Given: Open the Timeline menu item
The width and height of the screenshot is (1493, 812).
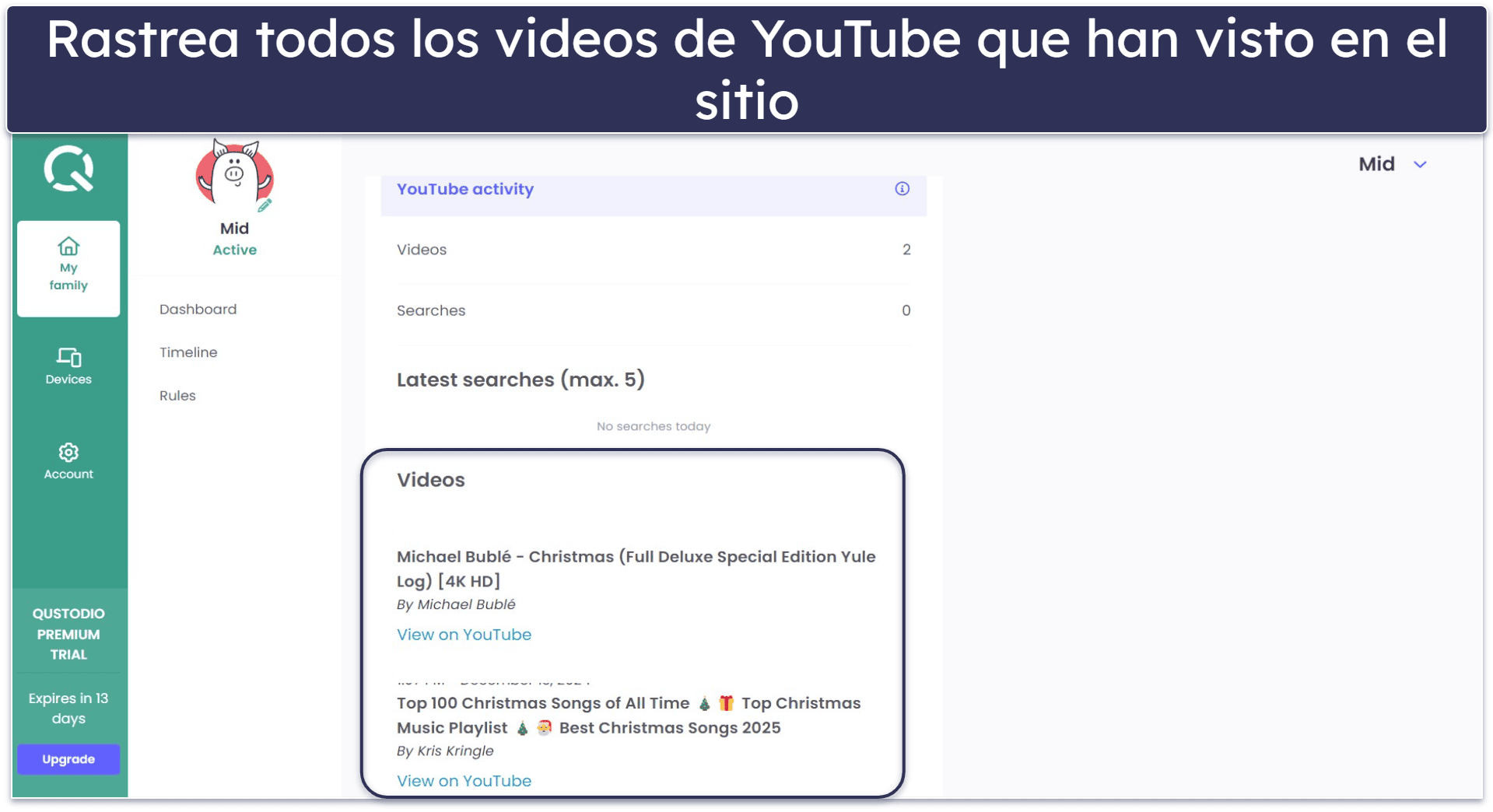Looking at the screenshot, I should point(188,352).
